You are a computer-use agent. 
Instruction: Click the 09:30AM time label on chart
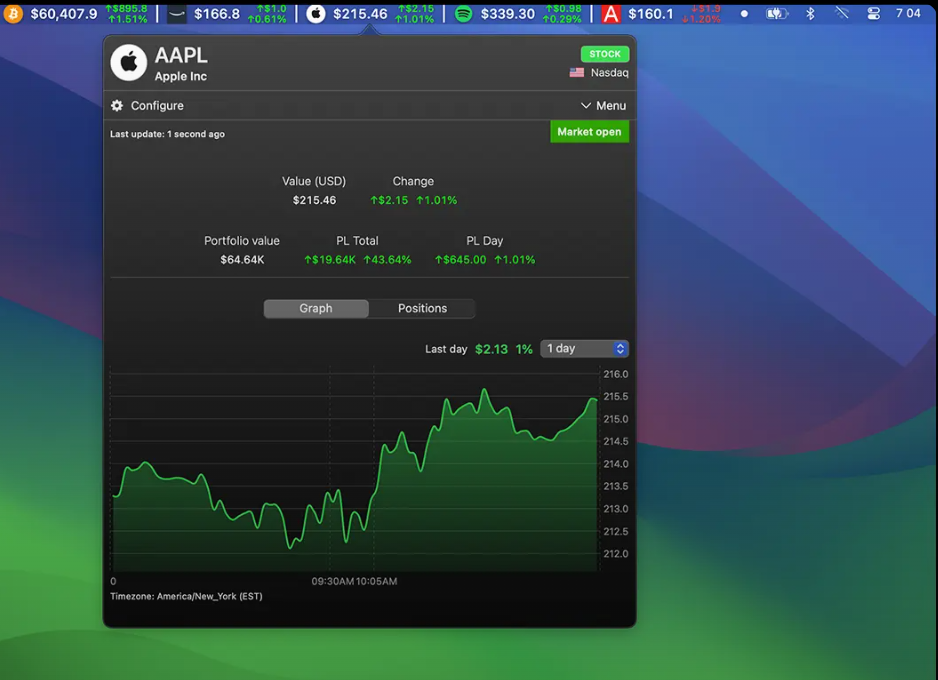(x=333, y=581)
